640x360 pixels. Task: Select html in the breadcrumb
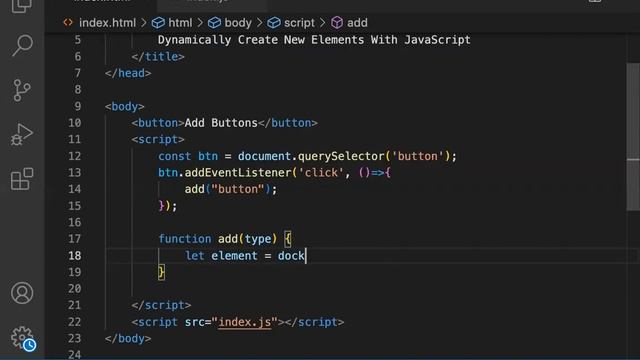click(x=180, y=23)
